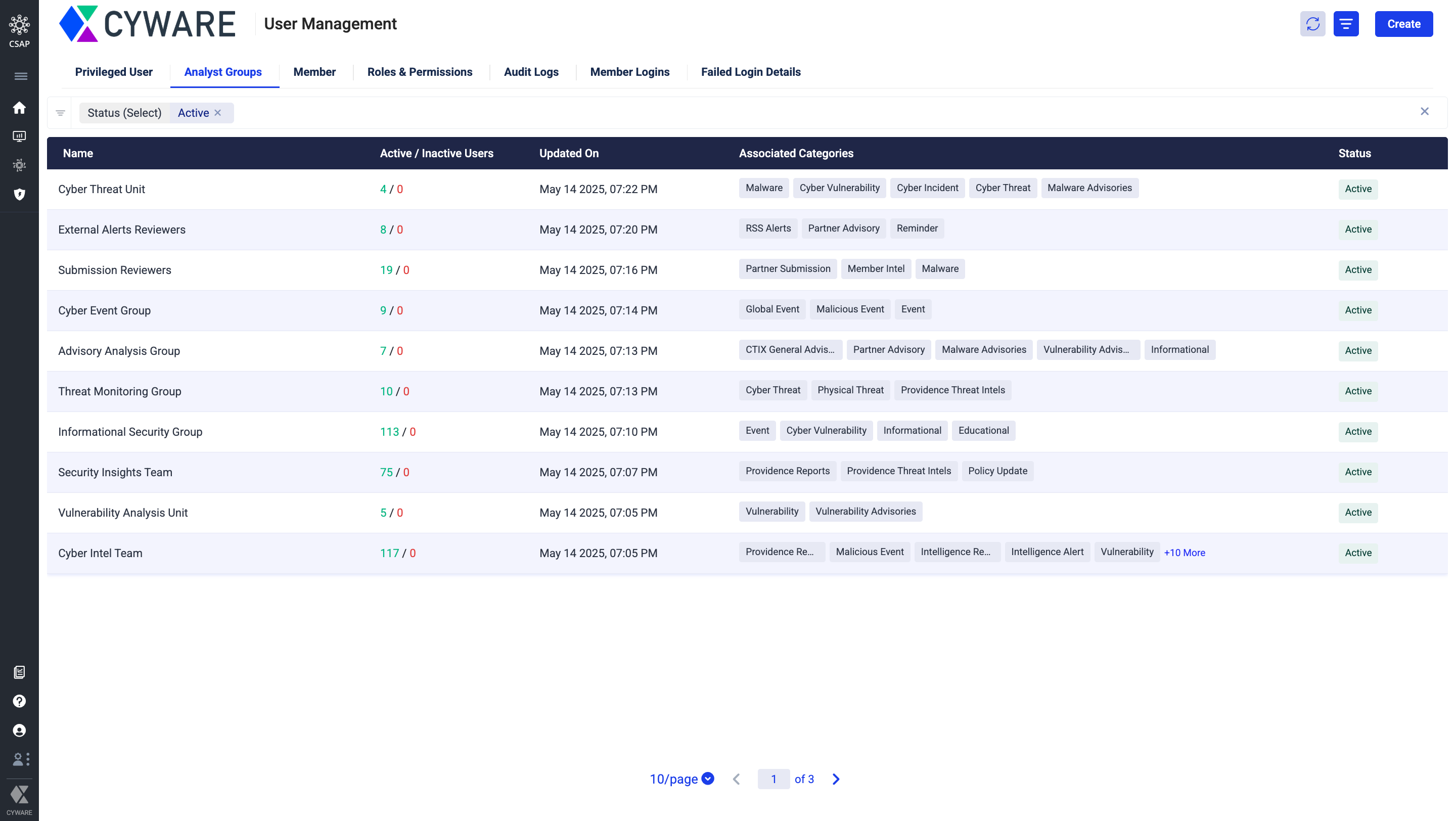The image size is (1456, 821).
Task: Open the 10/page dropdown
Action: tap(681, 779)
